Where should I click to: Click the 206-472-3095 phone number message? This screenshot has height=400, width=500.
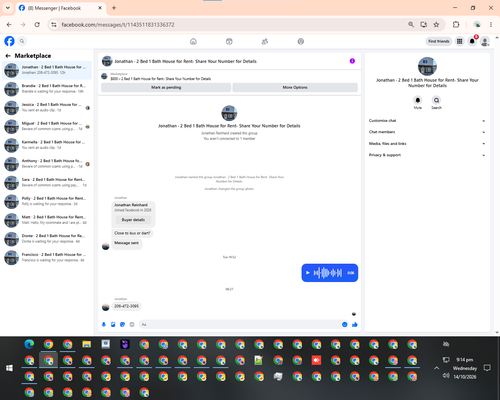tap(126, 306)
